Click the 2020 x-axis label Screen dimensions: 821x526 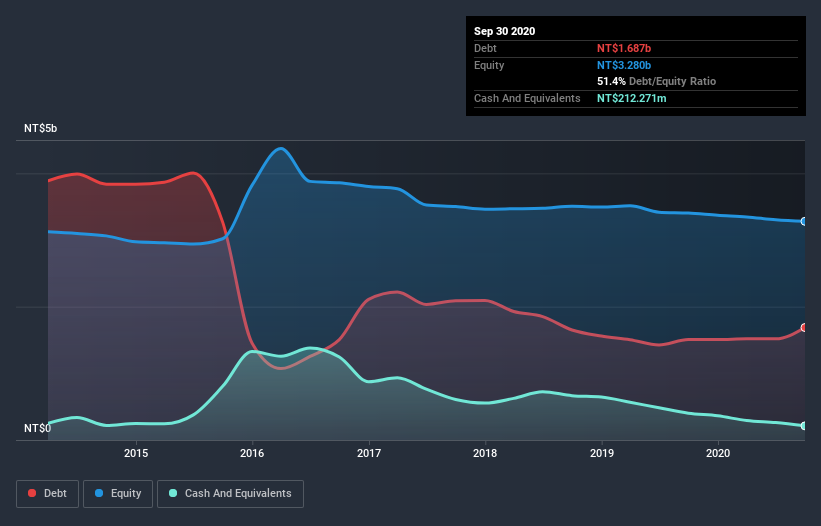(718, 453)
